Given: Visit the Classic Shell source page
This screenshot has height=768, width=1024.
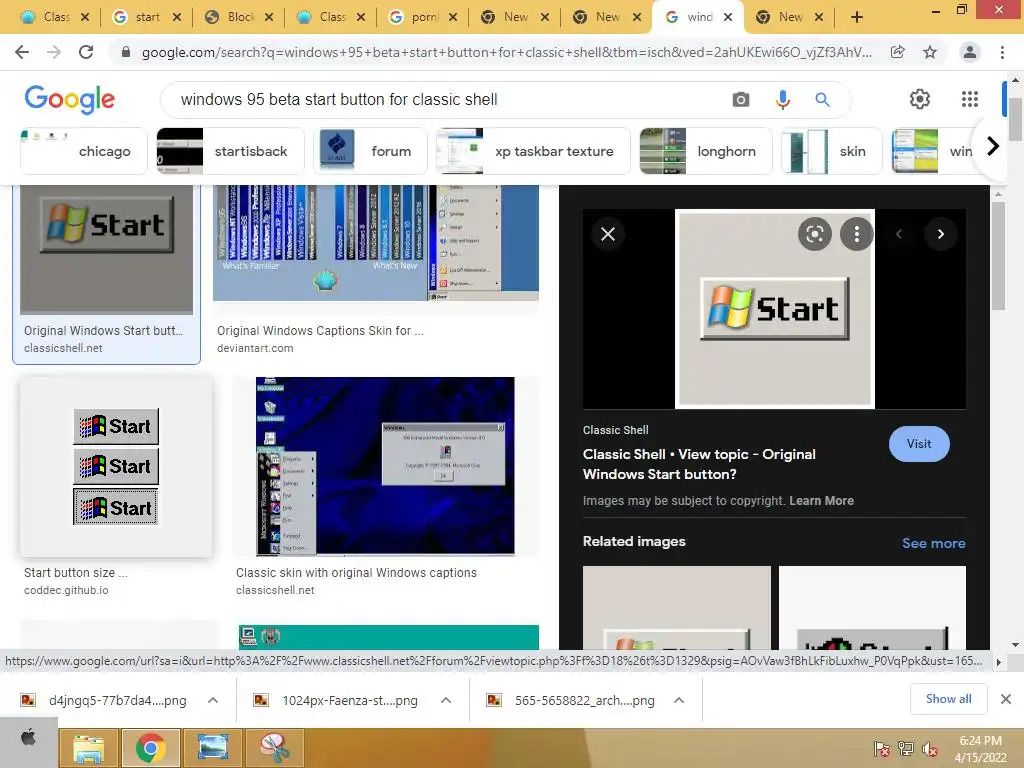Looking at the screenshot, I should [x=919, y=444].
